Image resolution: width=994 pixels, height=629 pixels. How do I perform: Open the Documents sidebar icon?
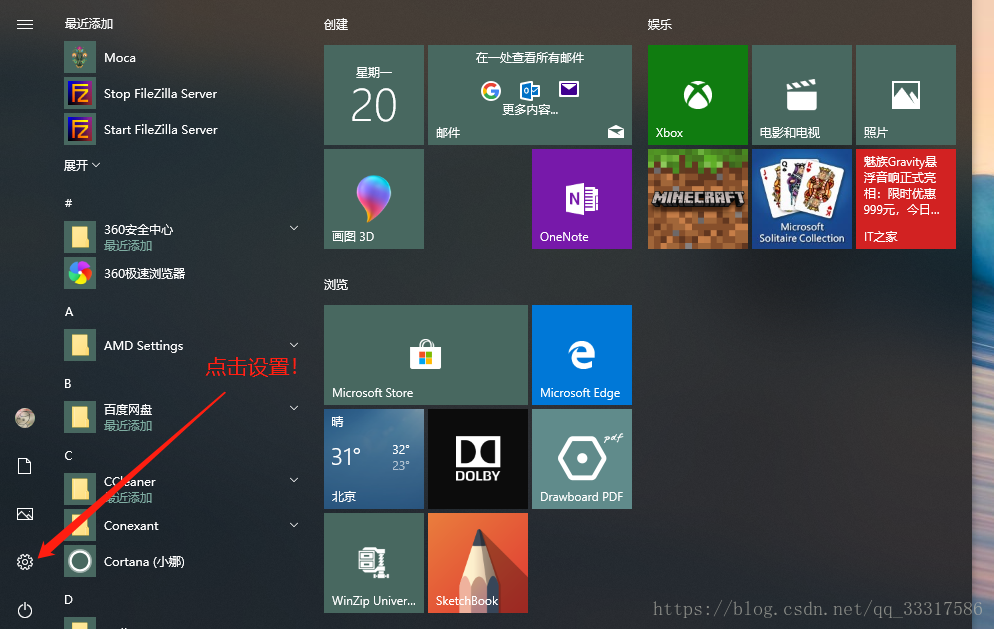click(25, 466)
